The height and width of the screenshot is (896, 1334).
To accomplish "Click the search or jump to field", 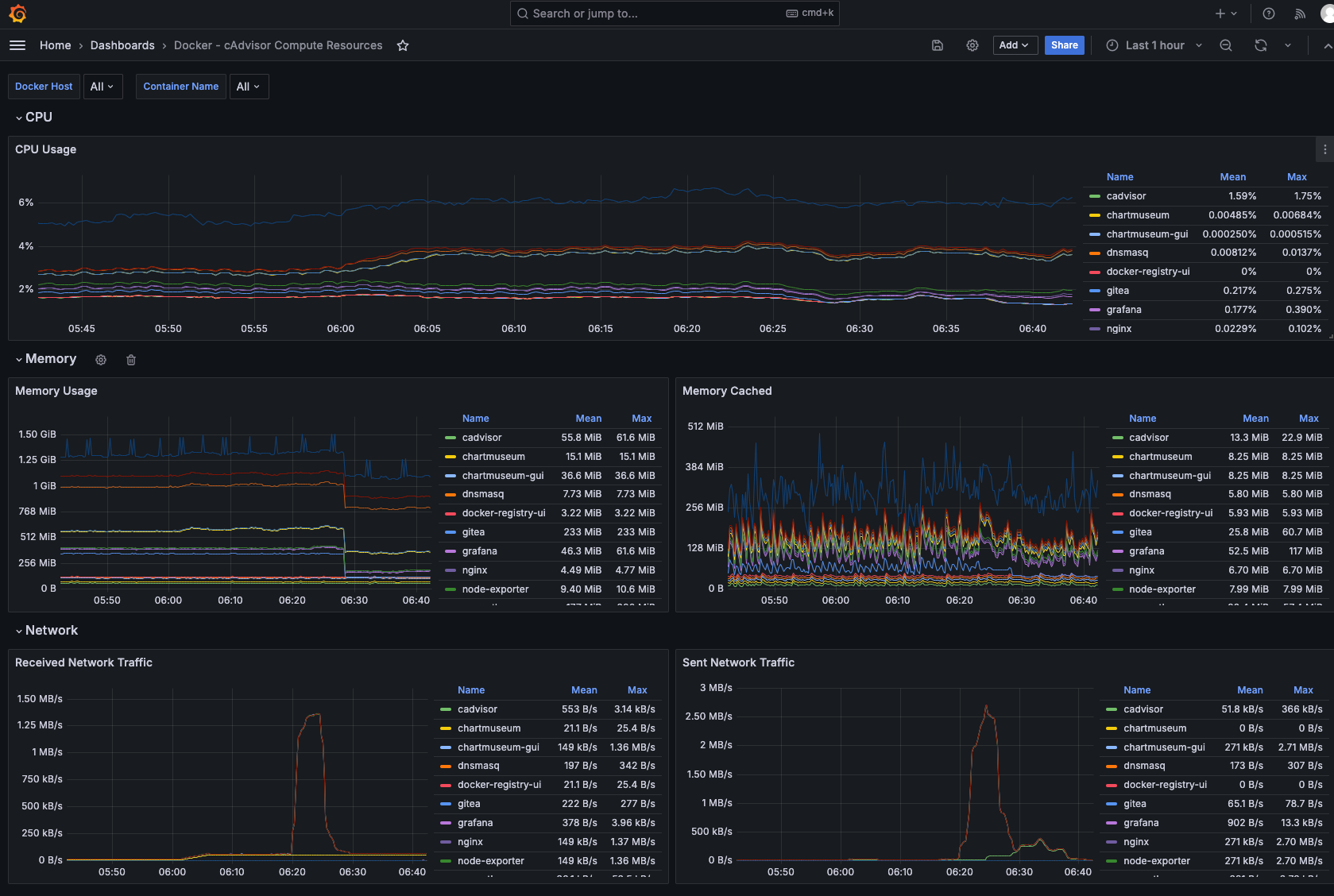I will 675,14.
